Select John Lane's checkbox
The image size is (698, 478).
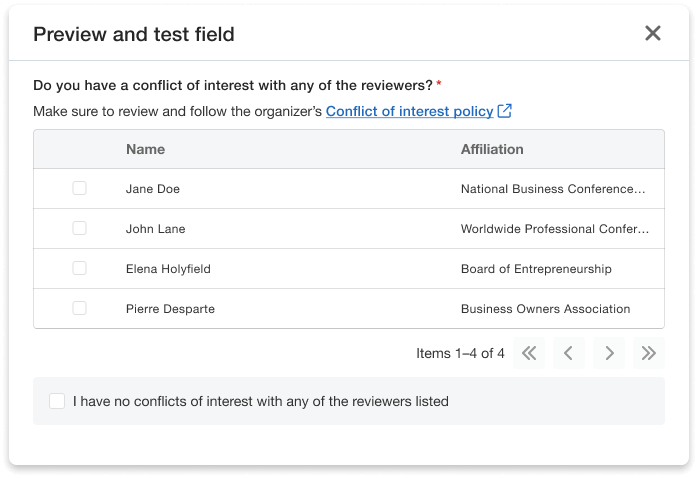pyautogui.click(x=80, y=228)
